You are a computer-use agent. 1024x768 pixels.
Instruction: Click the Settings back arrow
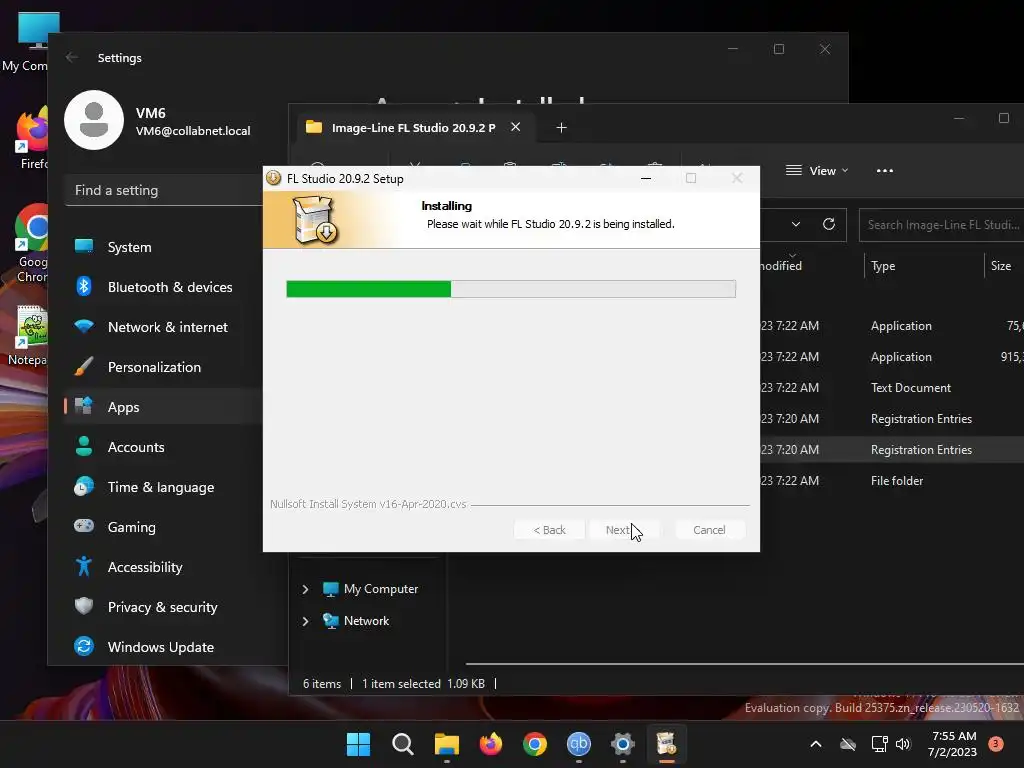72,57
